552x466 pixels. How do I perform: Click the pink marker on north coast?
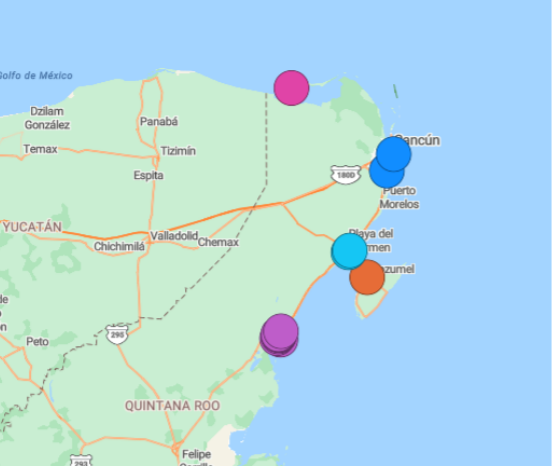tap(291, 88)
